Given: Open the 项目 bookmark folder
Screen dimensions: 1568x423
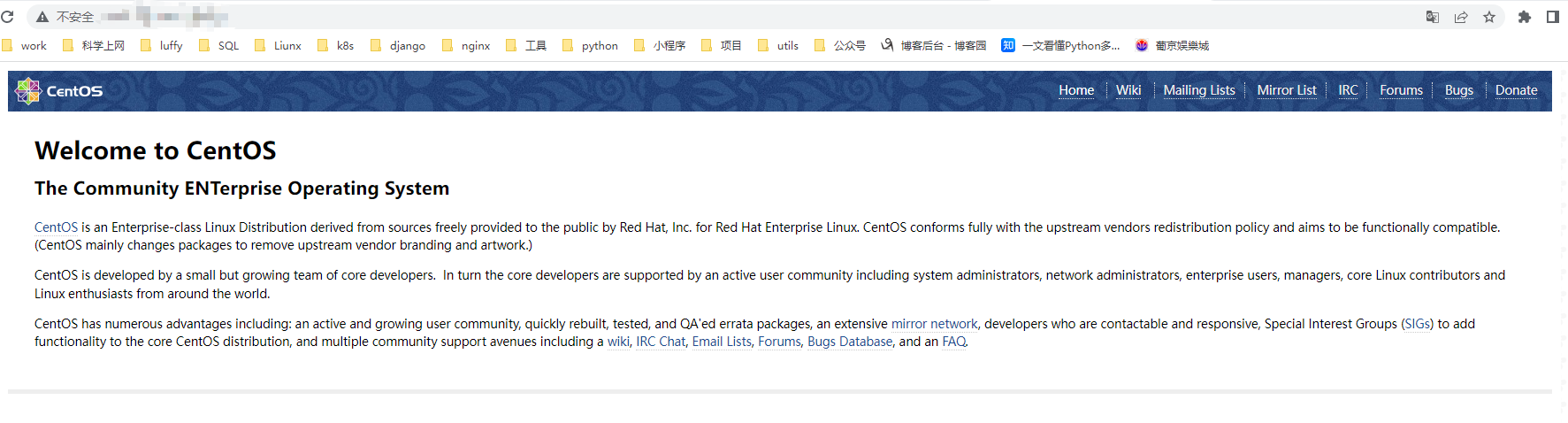Looking at the screenshot, I should coord(722,45).
